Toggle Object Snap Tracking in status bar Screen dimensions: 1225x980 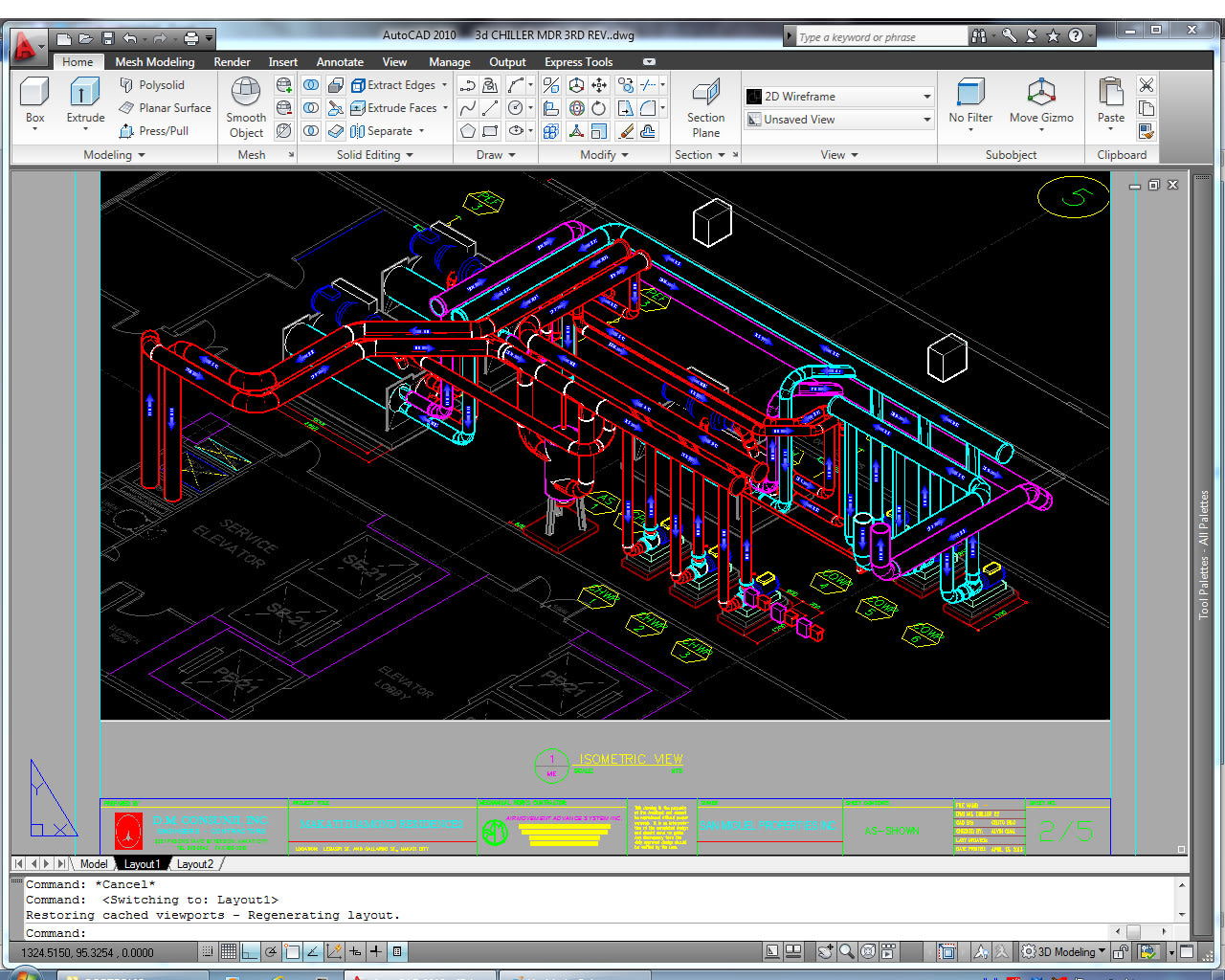tap(313, 951)
